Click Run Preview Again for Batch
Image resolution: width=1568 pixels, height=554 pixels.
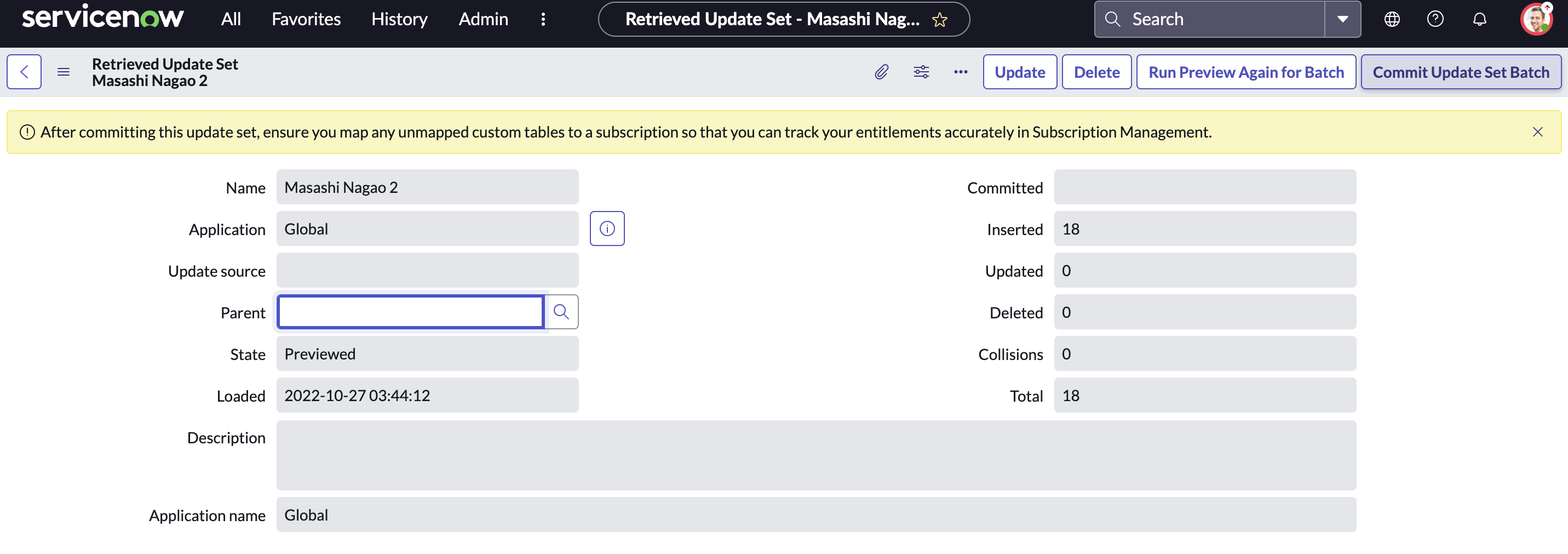pos(1246,72)
